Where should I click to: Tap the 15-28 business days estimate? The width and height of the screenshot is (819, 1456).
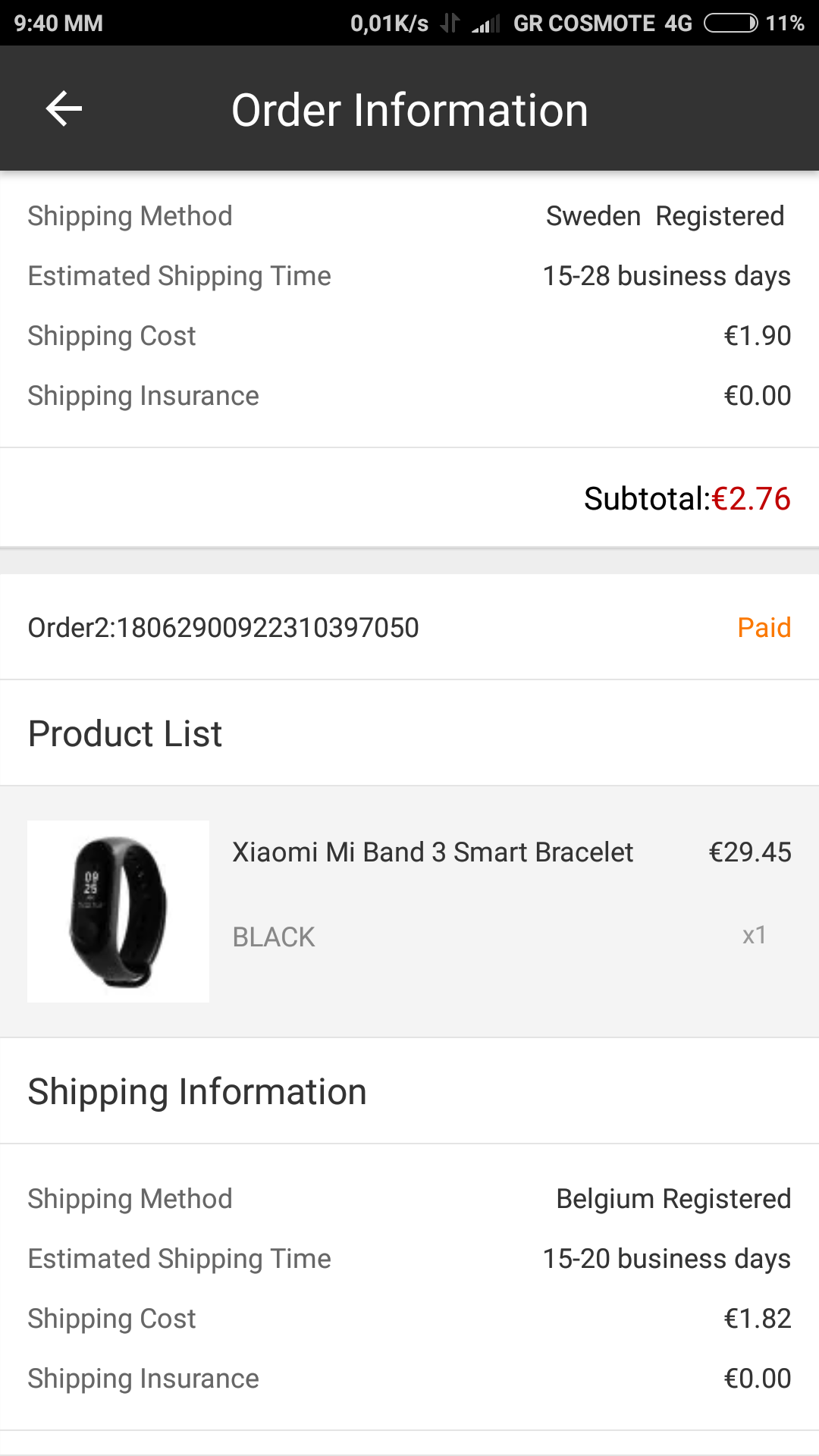[667, 276]
